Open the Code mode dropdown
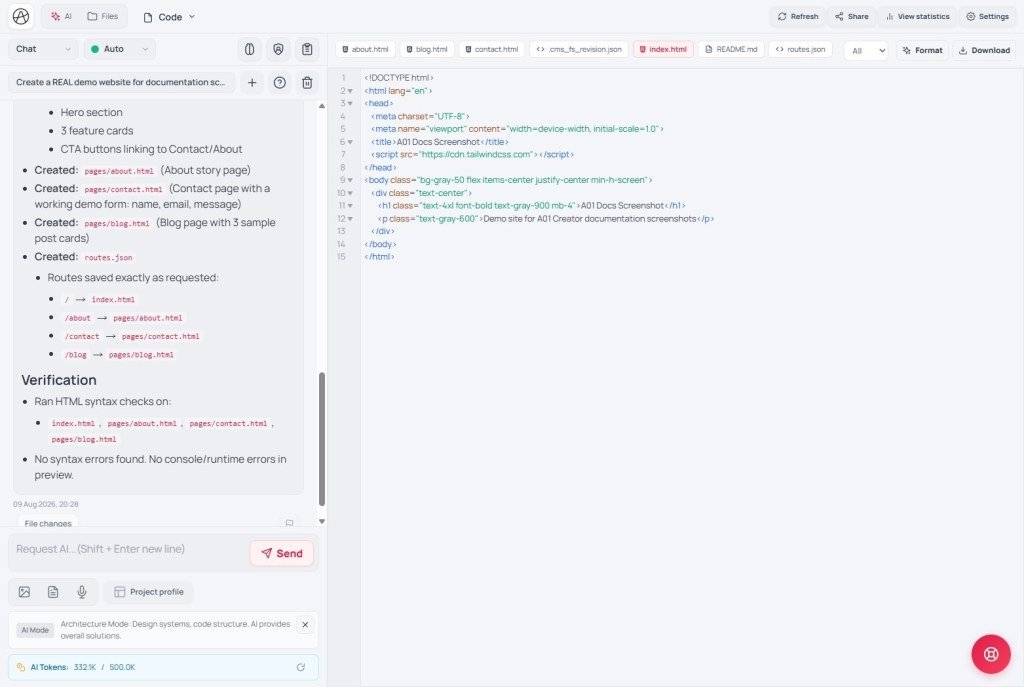 (x=169, y=17)
